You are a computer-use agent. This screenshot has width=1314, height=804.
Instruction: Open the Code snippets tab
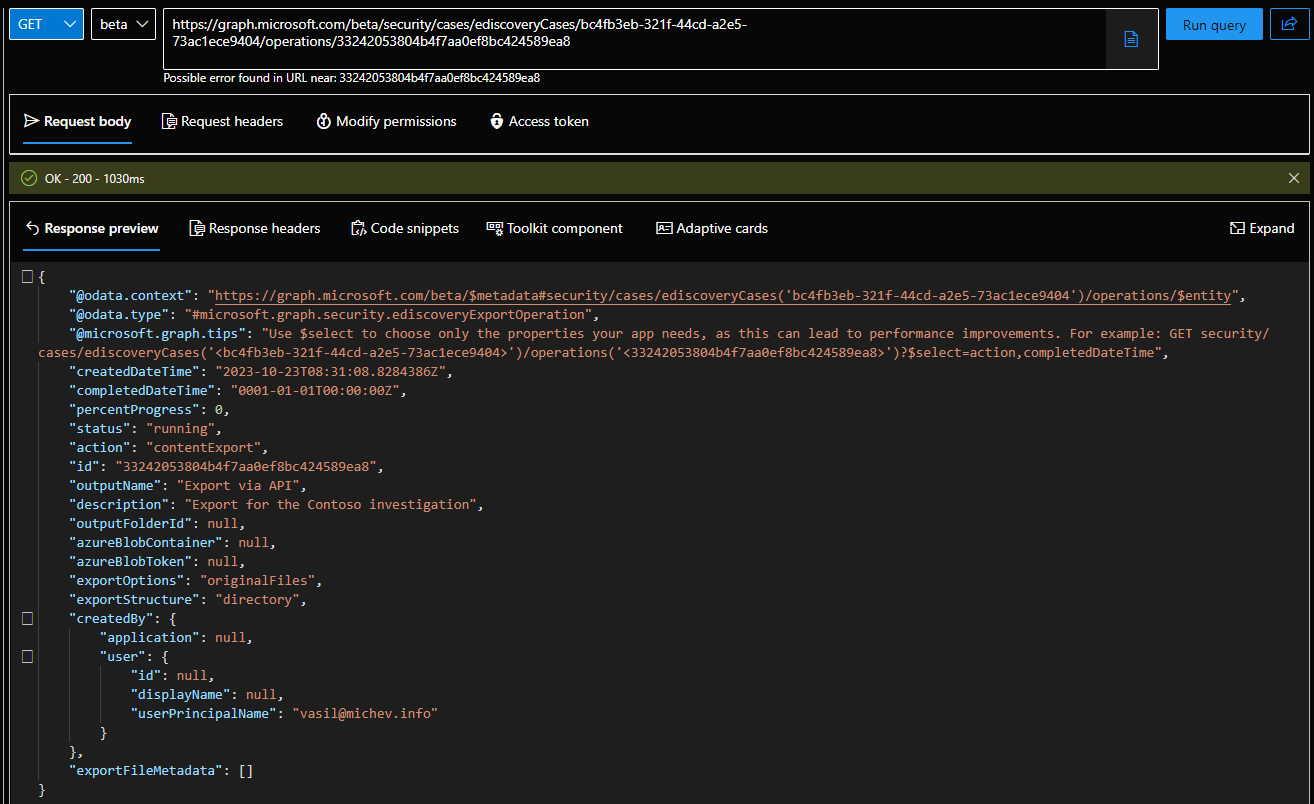pos(405,228)
